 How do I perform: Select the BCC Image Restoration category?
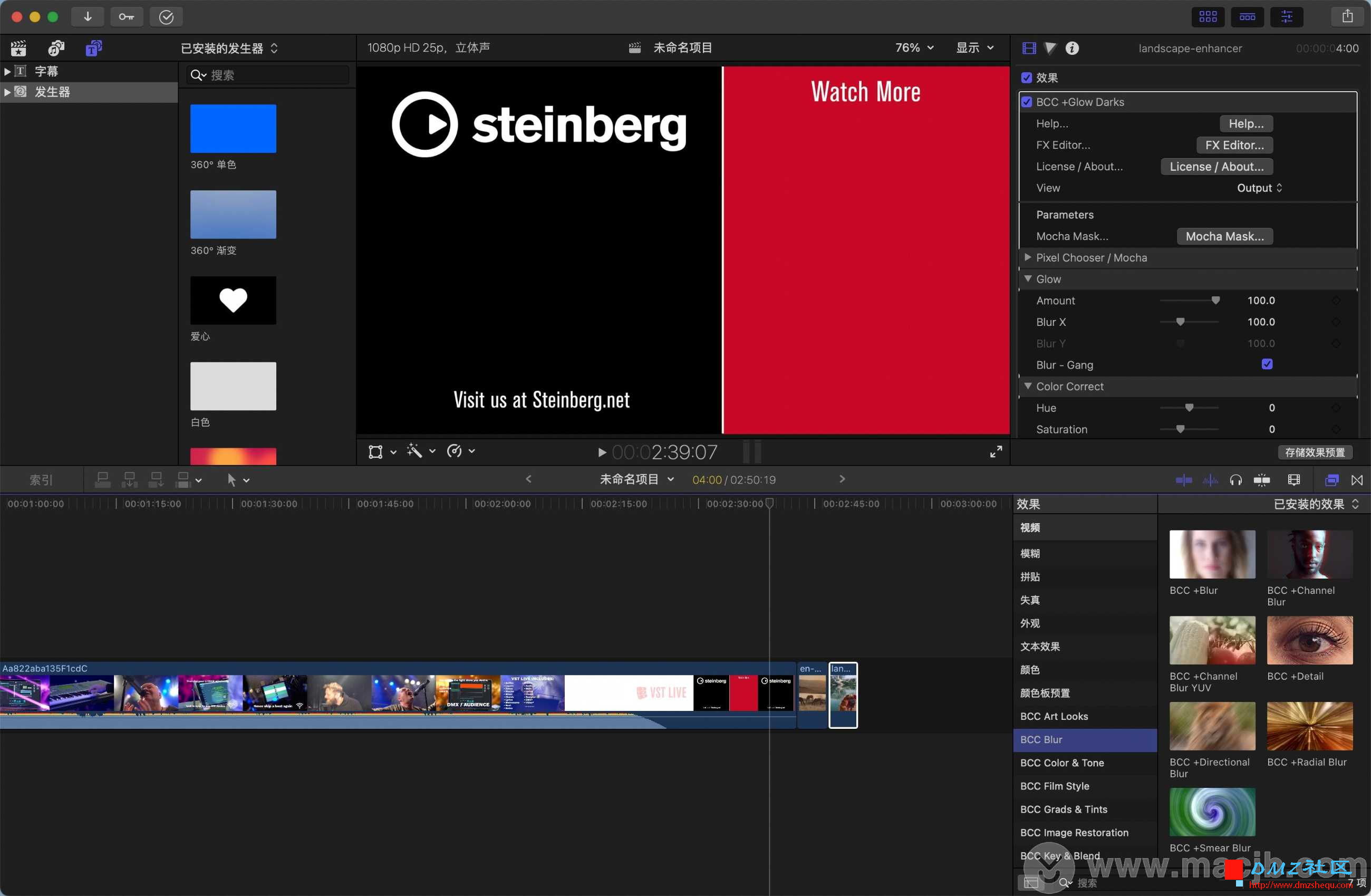click(x=1085, y=833)
